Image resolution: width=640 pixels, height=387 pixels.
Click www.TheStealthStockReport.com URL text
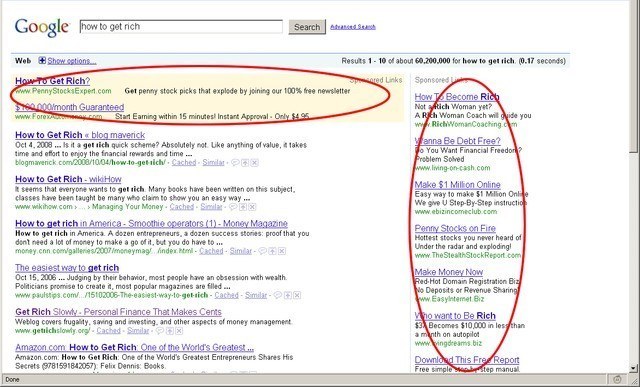(x=468, y=255)
